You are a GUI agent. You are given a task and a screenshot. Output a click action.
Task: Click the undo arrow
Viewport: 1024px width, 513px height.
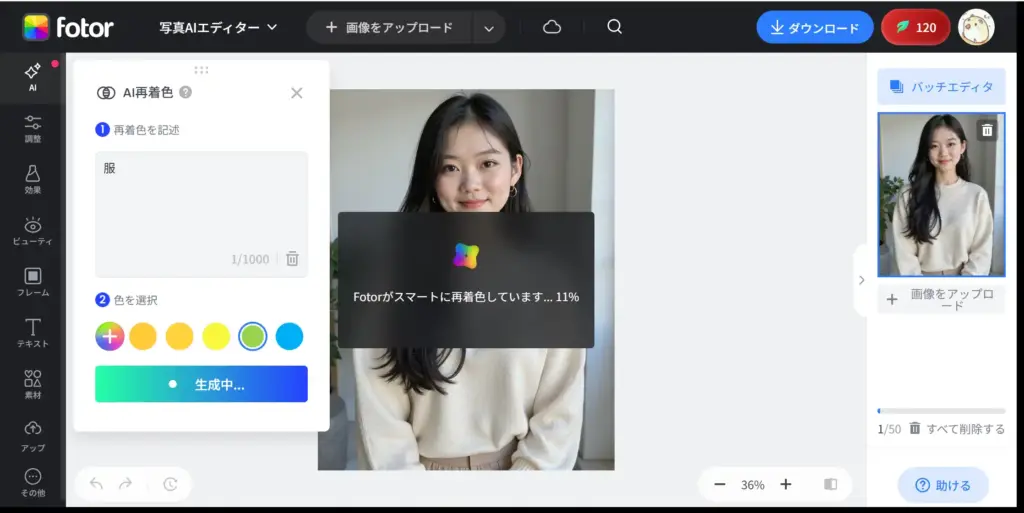click(x=97, y=484)
